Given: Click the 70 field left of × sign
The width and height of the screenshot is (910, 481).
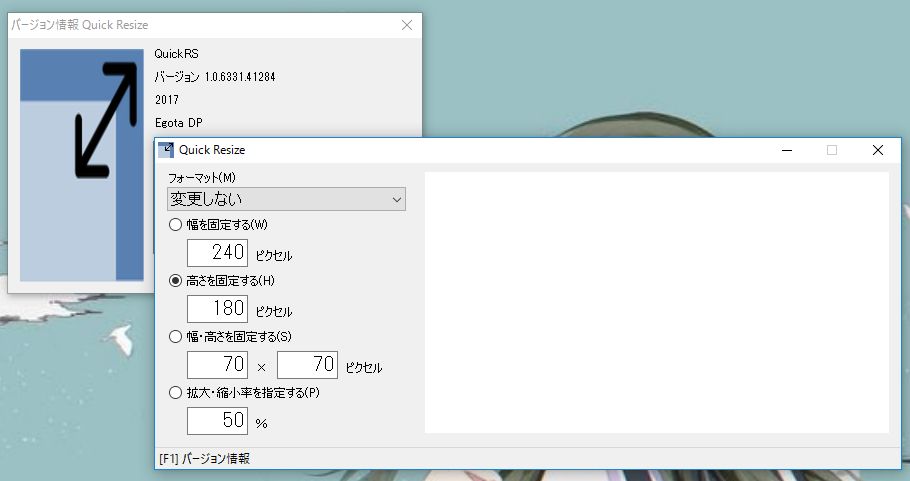Looking at the screenshot, I should pyautogui.click(x=217, y=365).
